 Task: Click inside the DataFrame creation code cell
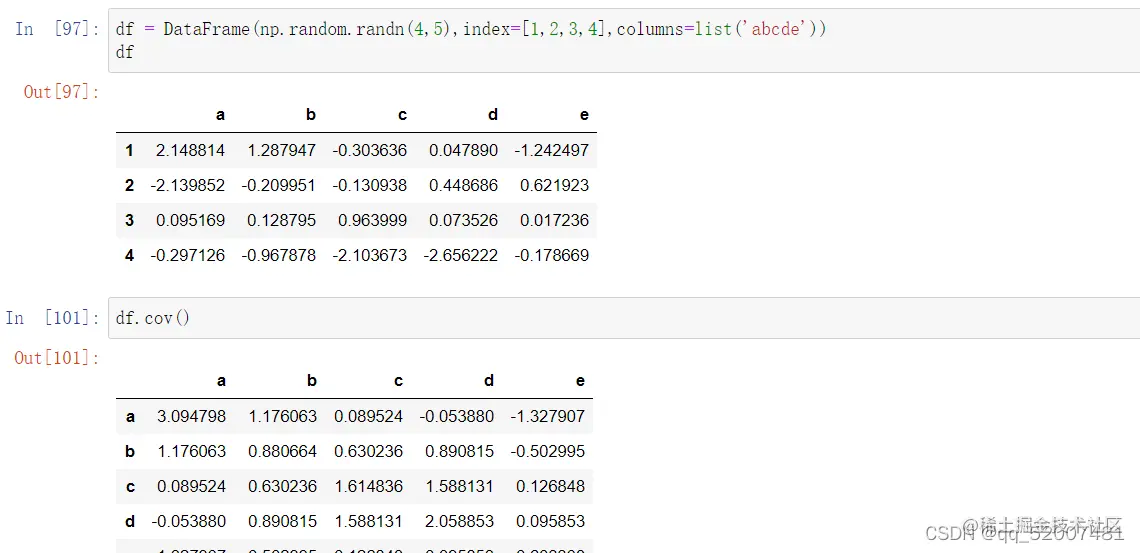coord(624,41)
